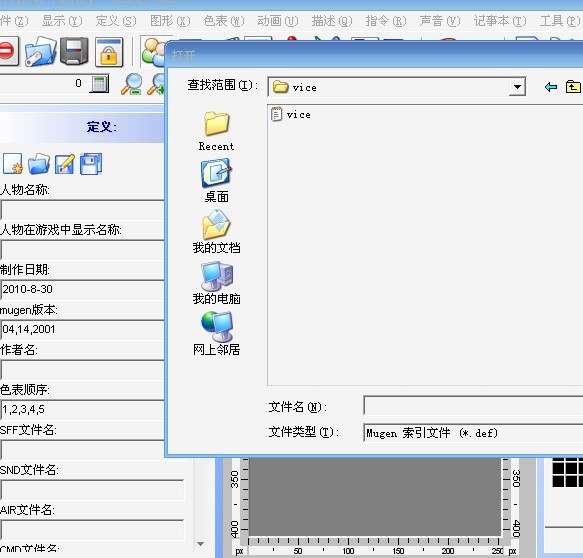Click the back arrow in open dialog
Screen dimensions: 583x558
pyautogui.click(x=551, y=87)
